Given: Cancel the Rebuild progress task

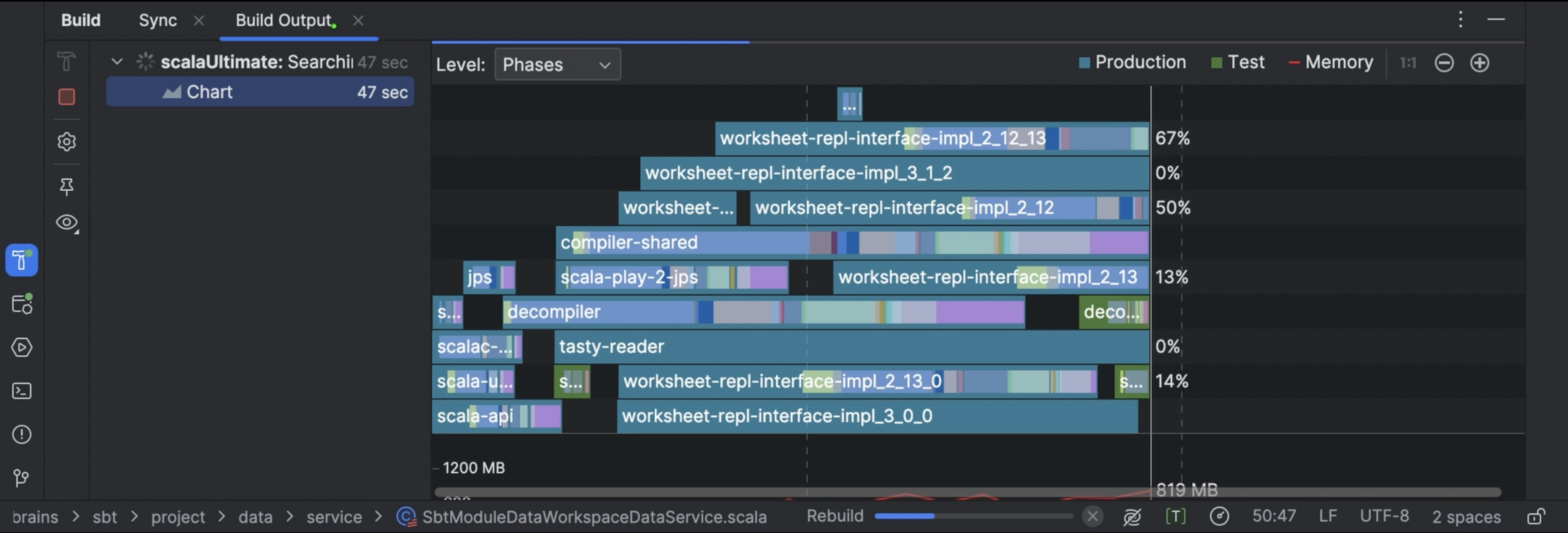Looking at the screenshot, I should tap(1093, 516).
